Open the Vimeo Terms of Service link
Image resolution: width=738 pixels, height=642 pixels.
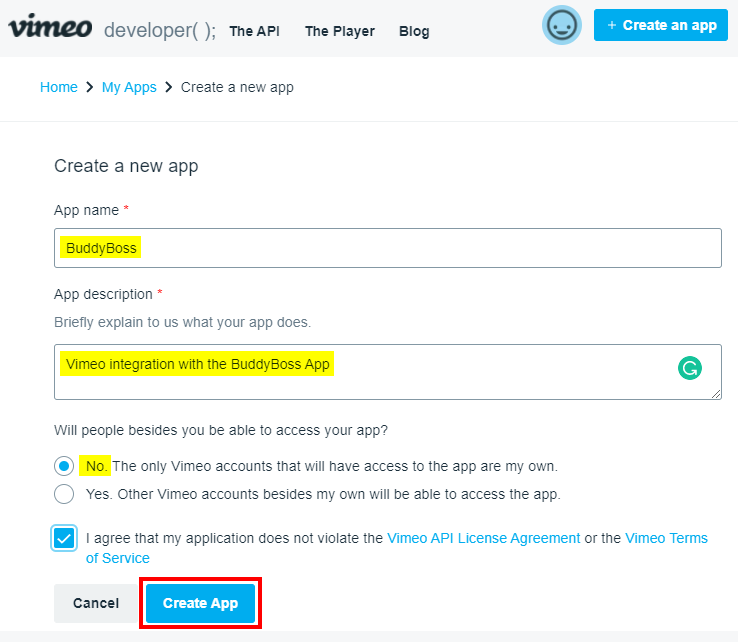point(666,538)
